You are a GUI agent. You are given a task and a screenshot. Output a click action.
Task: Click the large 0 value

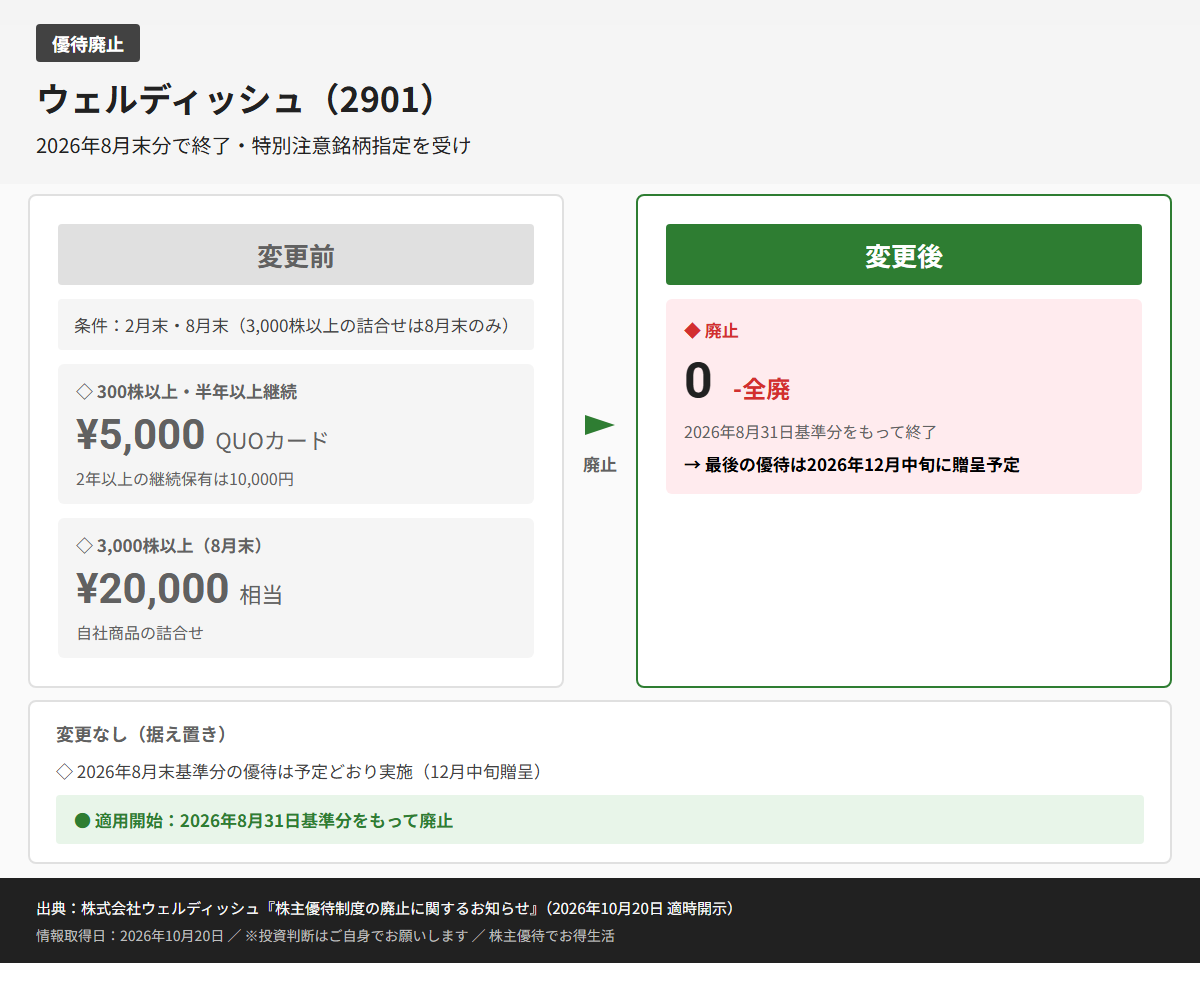(x=698, y=381)
